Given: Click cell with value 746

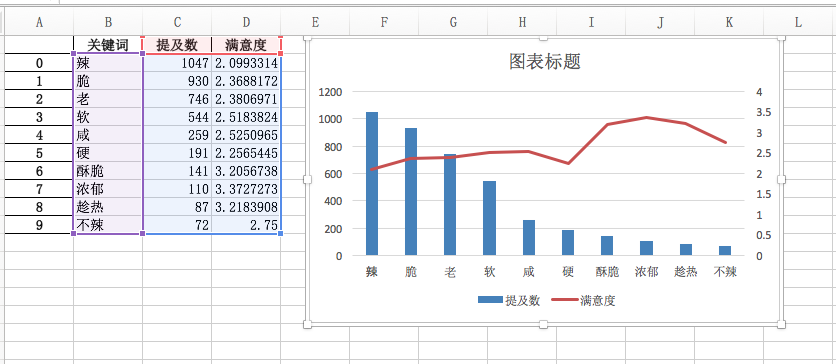Looking at the screenshot, I should [177, 99].
